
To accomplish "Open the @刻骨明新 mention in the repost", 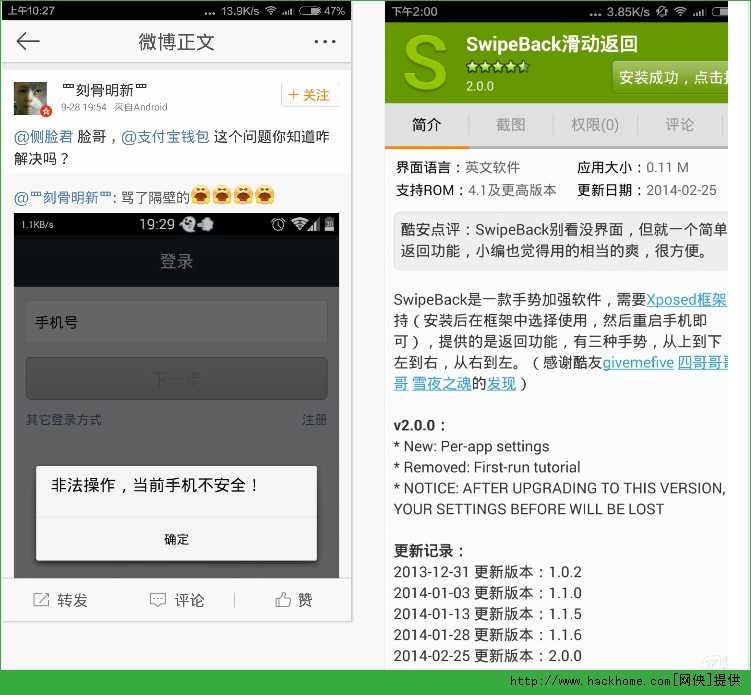I will pyautogui.click(x=63, y=197).
